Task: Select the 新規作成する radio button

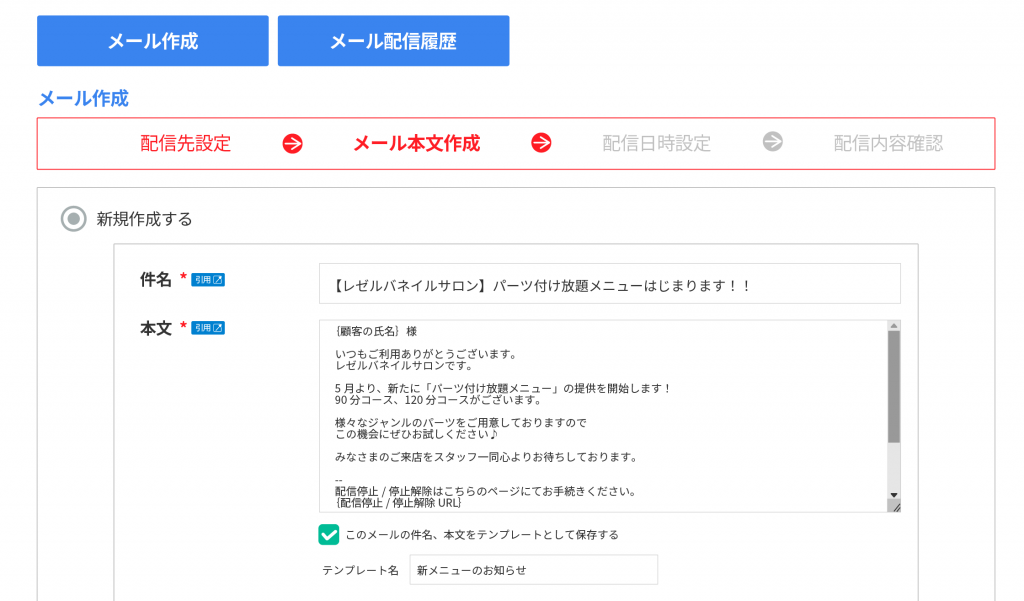Action: click(x=73, y=218)
